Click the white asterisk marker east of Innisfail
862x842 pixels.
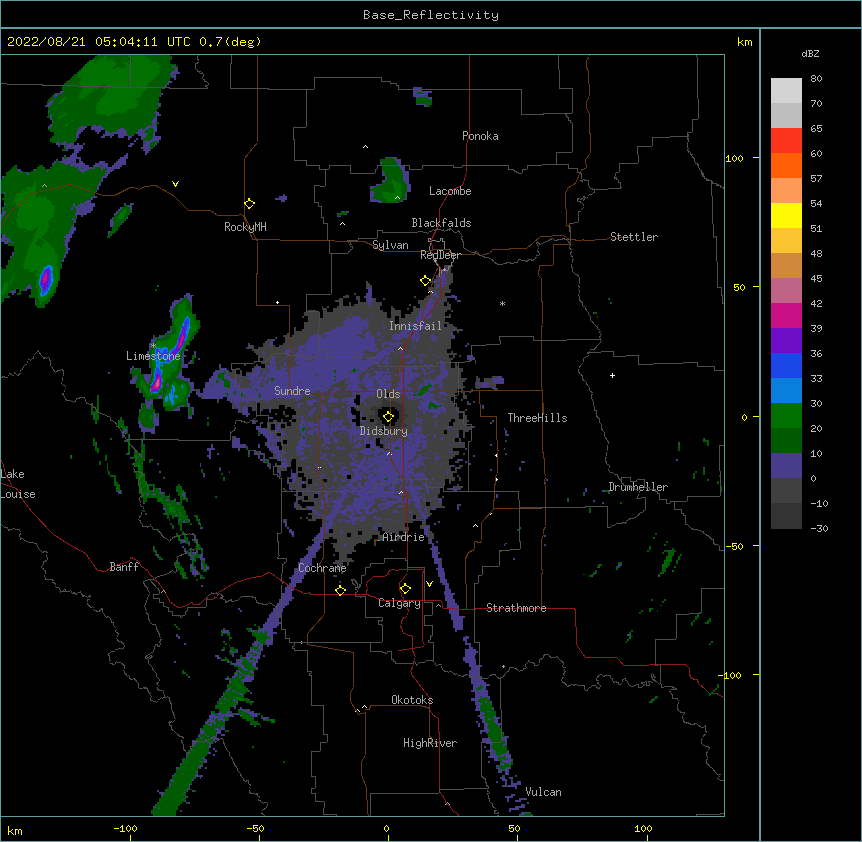coord(502,303)
